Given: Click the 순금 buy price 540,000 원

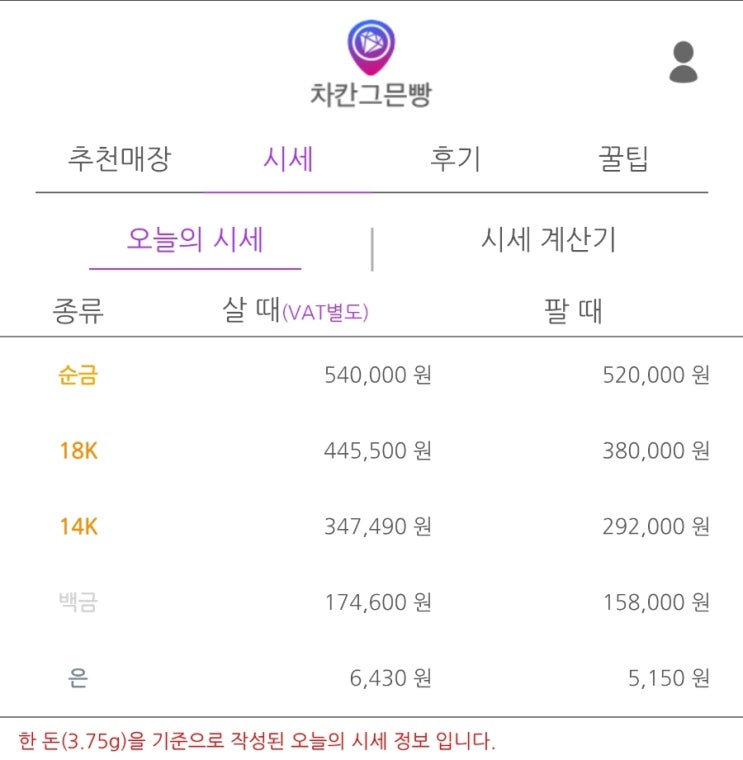Looking at the screenshot, I should click(x=377, y=376).
